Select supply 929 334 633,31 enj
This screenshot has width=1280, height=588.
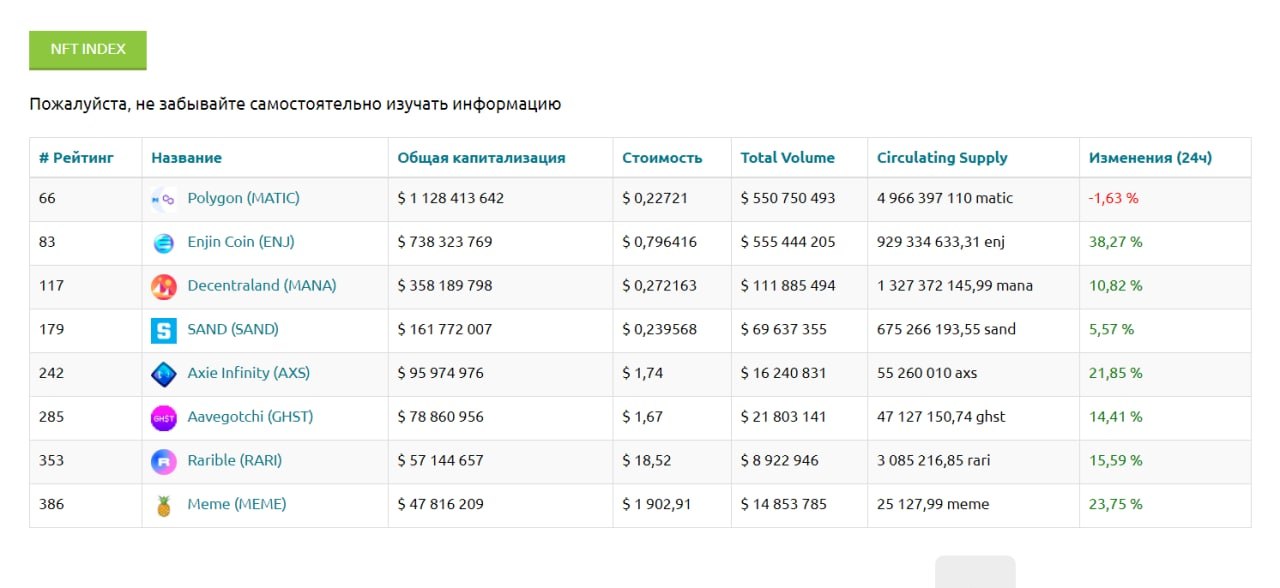pos(943,242)
